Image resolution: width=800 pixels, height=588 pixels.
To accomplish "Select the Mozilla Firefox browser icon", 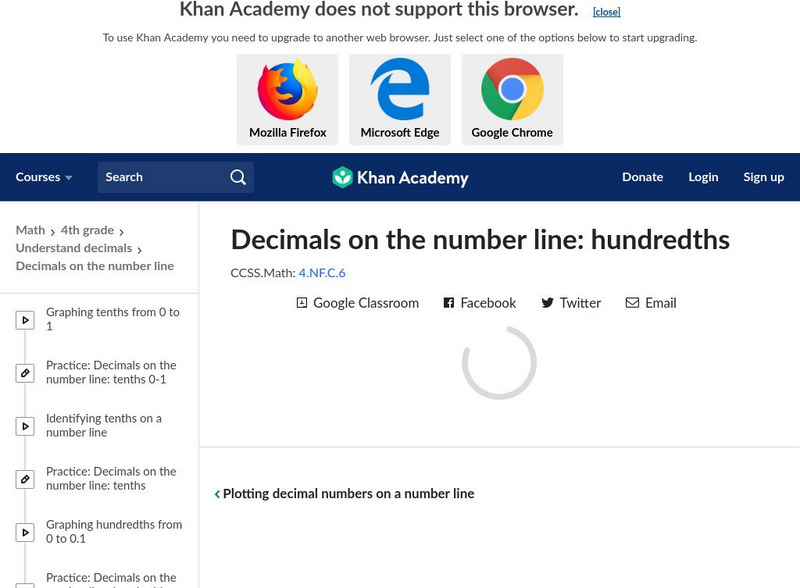I will pyautogui.click(x=288, y=90).
